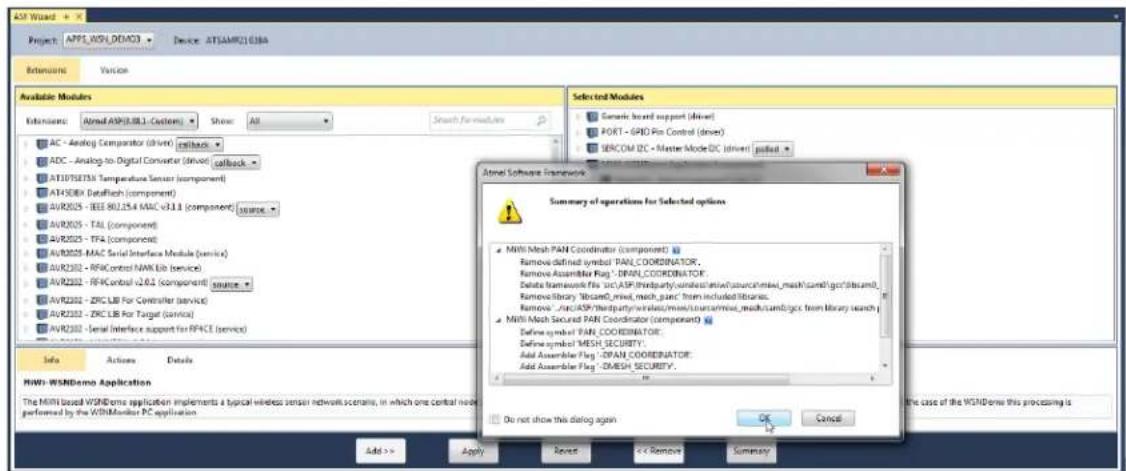Click module icon beside AVR2025-MAC Serial Interface Module
This screenshot has width=1126, height=471.
tap(42, 254)
